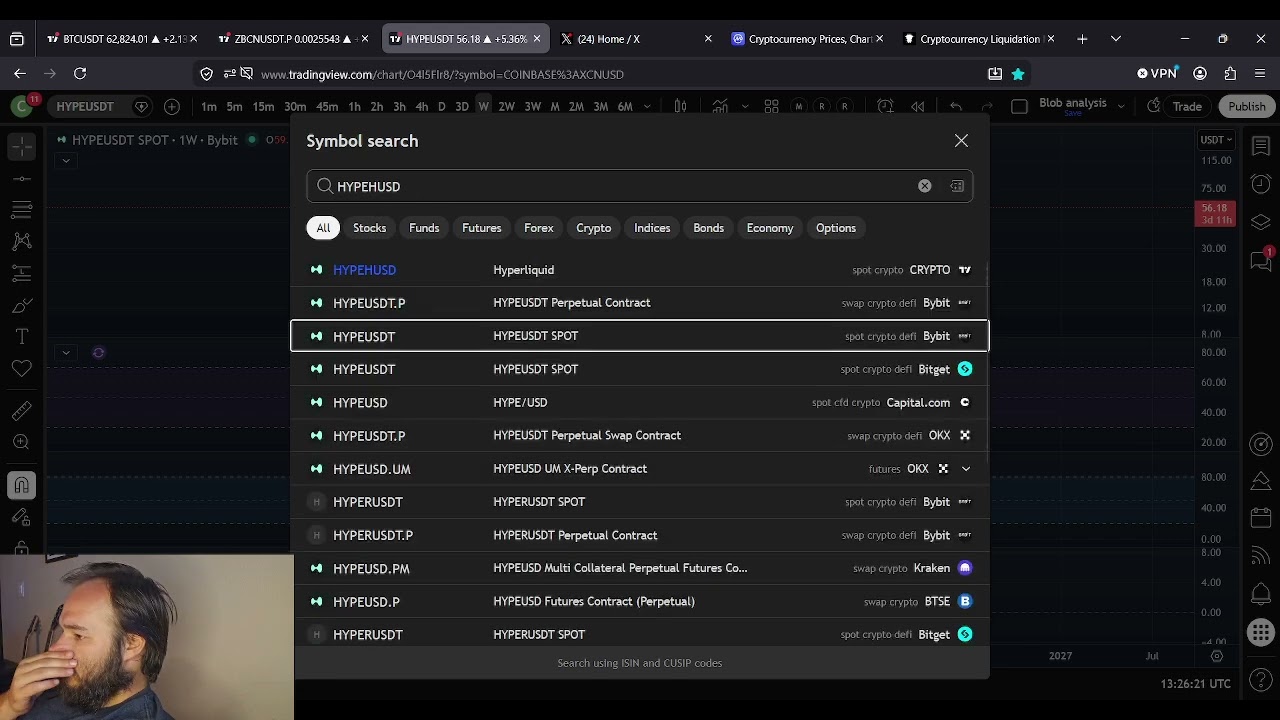1280x720 pixels.
Task: Open the alerts clock icon
Action: [1261, 184]
